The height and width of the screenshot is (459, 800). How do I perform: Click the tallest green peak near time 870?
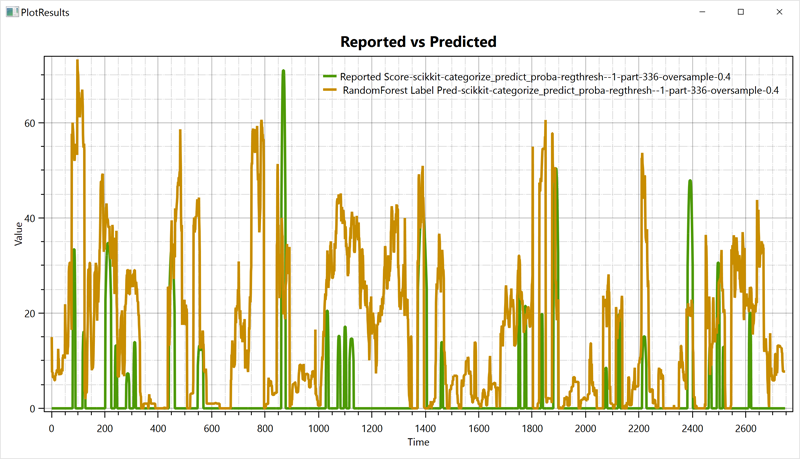click(283, 72)
